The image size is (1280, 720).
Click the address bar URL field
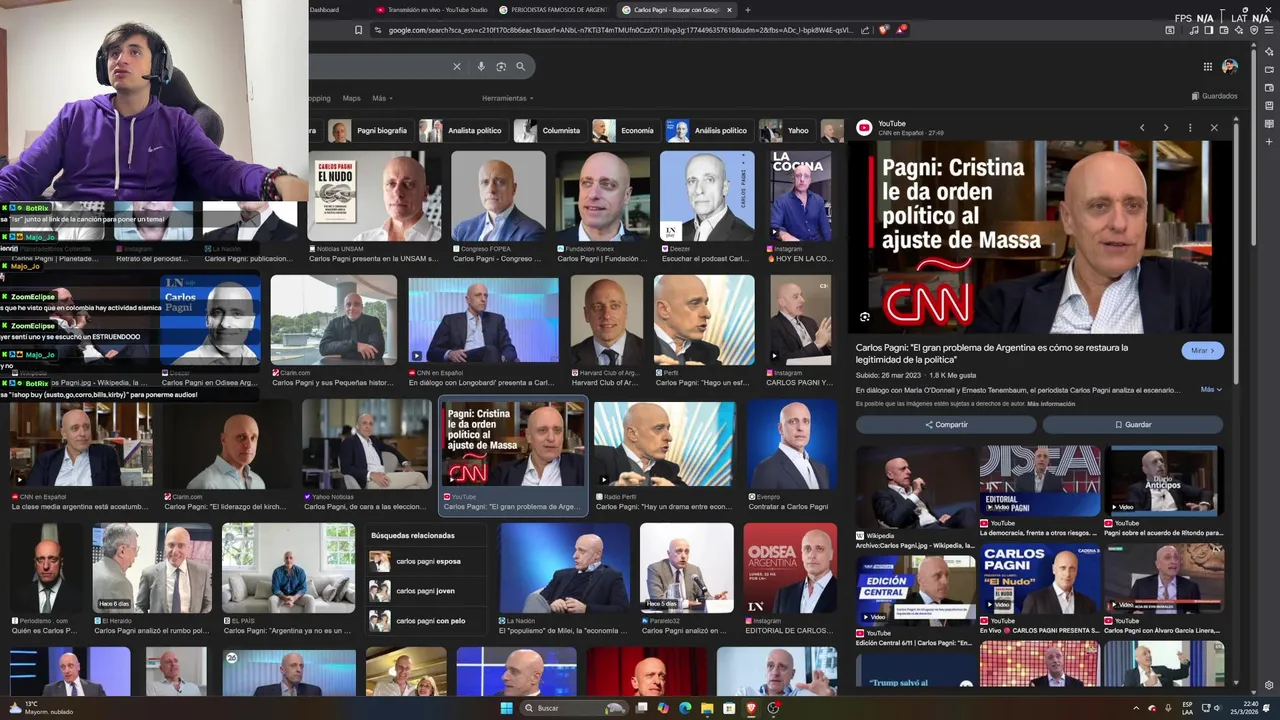click(x=620, y=30)
